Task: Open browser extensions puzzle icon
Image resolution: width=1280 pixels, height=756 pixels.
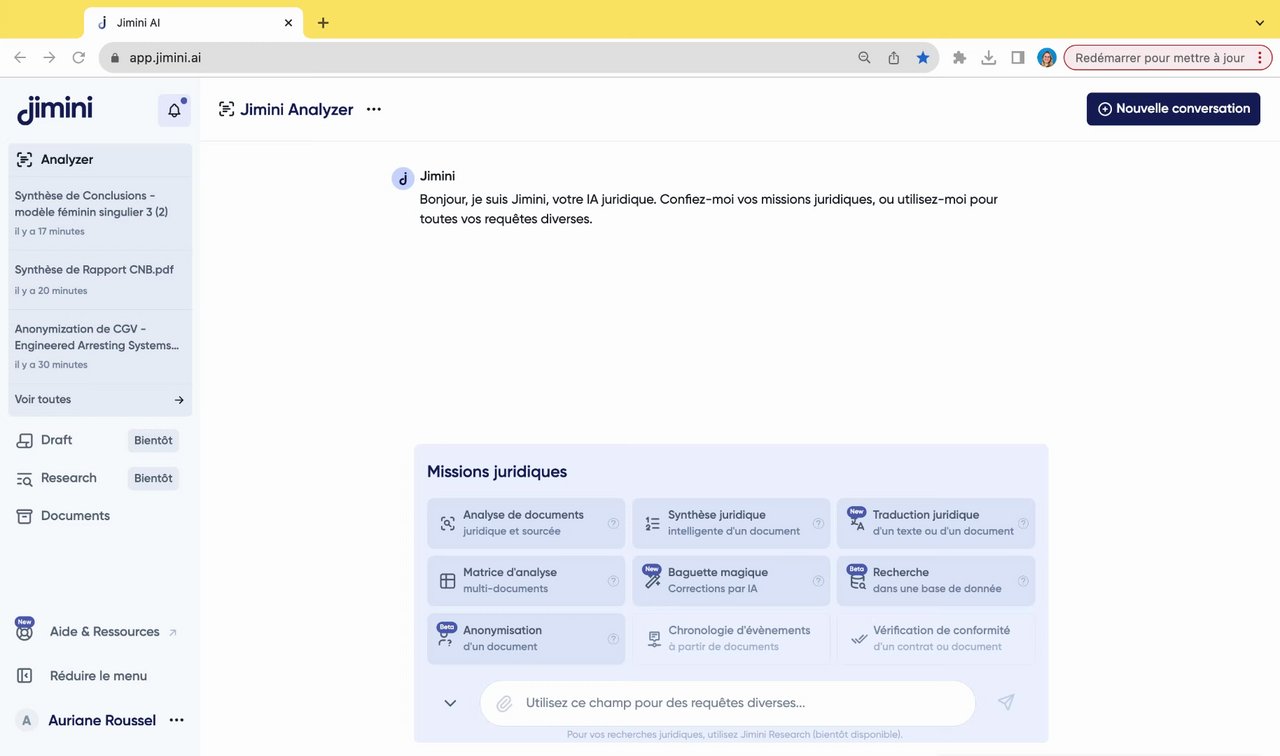Action: [959, 58]
